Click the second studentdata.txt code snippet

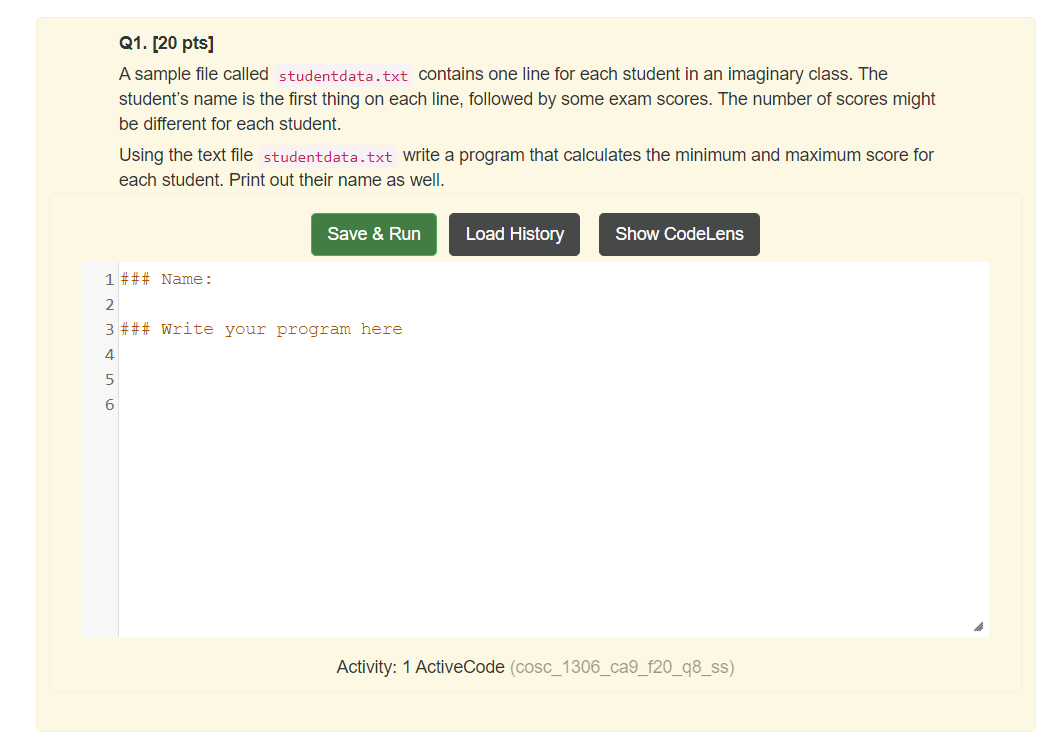click(x=325, y=156)
